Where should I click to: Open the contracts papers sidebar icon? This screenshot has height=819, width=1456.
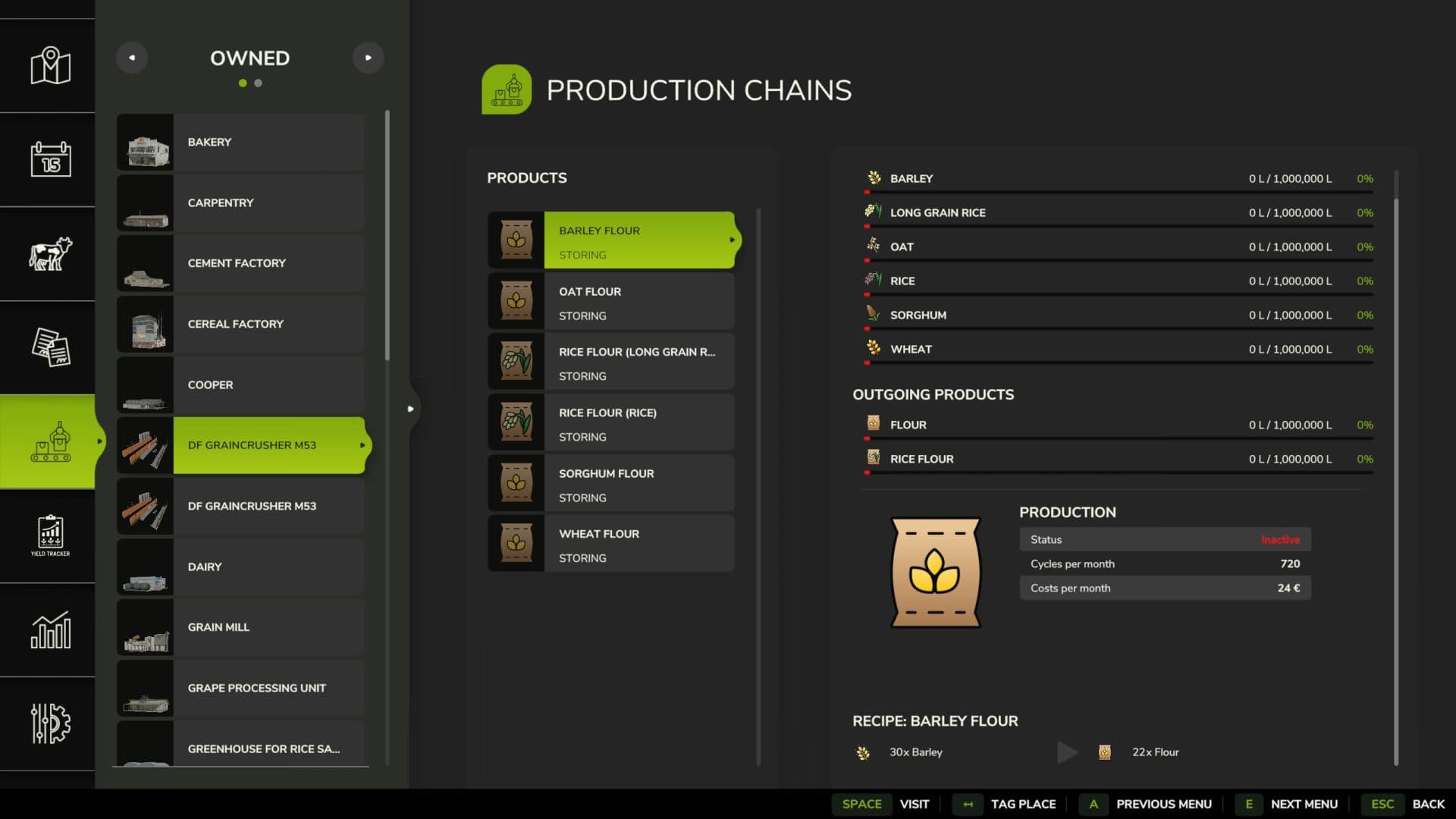(x=50, y=347)
